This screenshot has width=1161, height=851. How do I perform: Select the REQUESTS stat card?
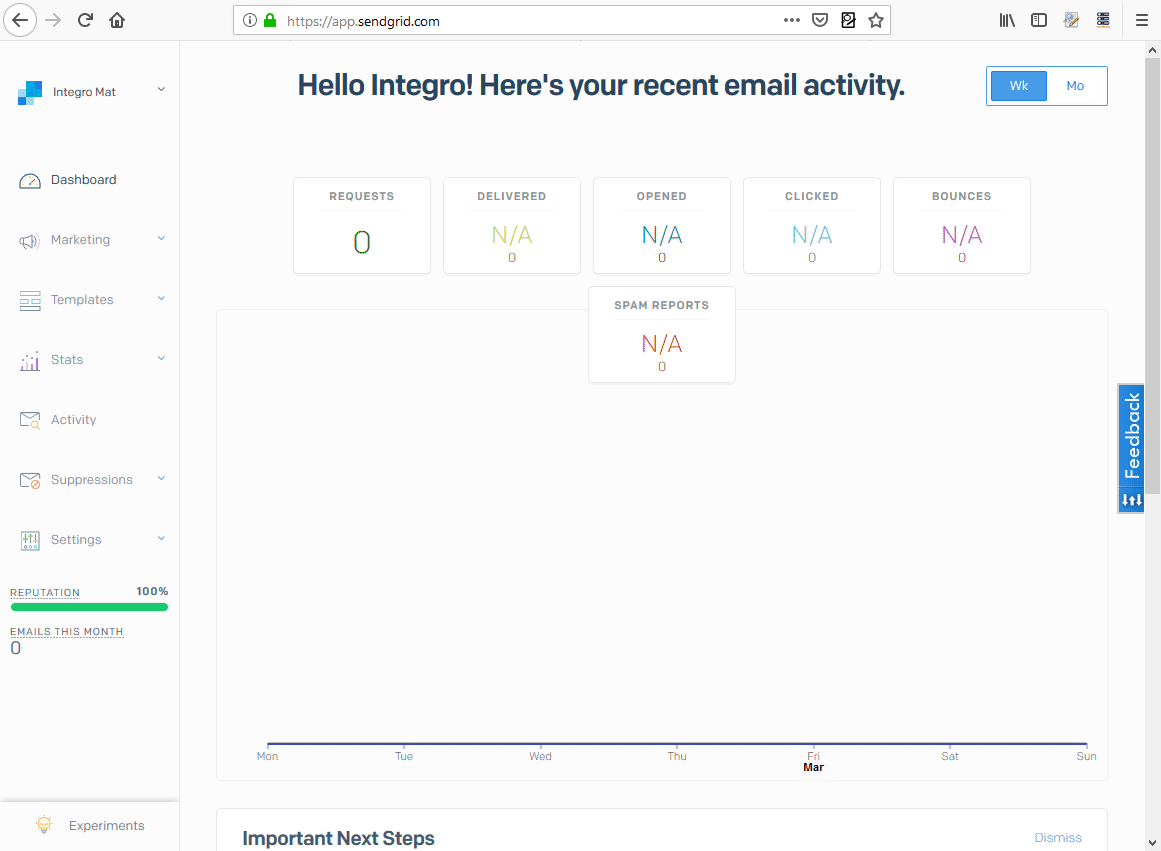(x=362, y=225)
